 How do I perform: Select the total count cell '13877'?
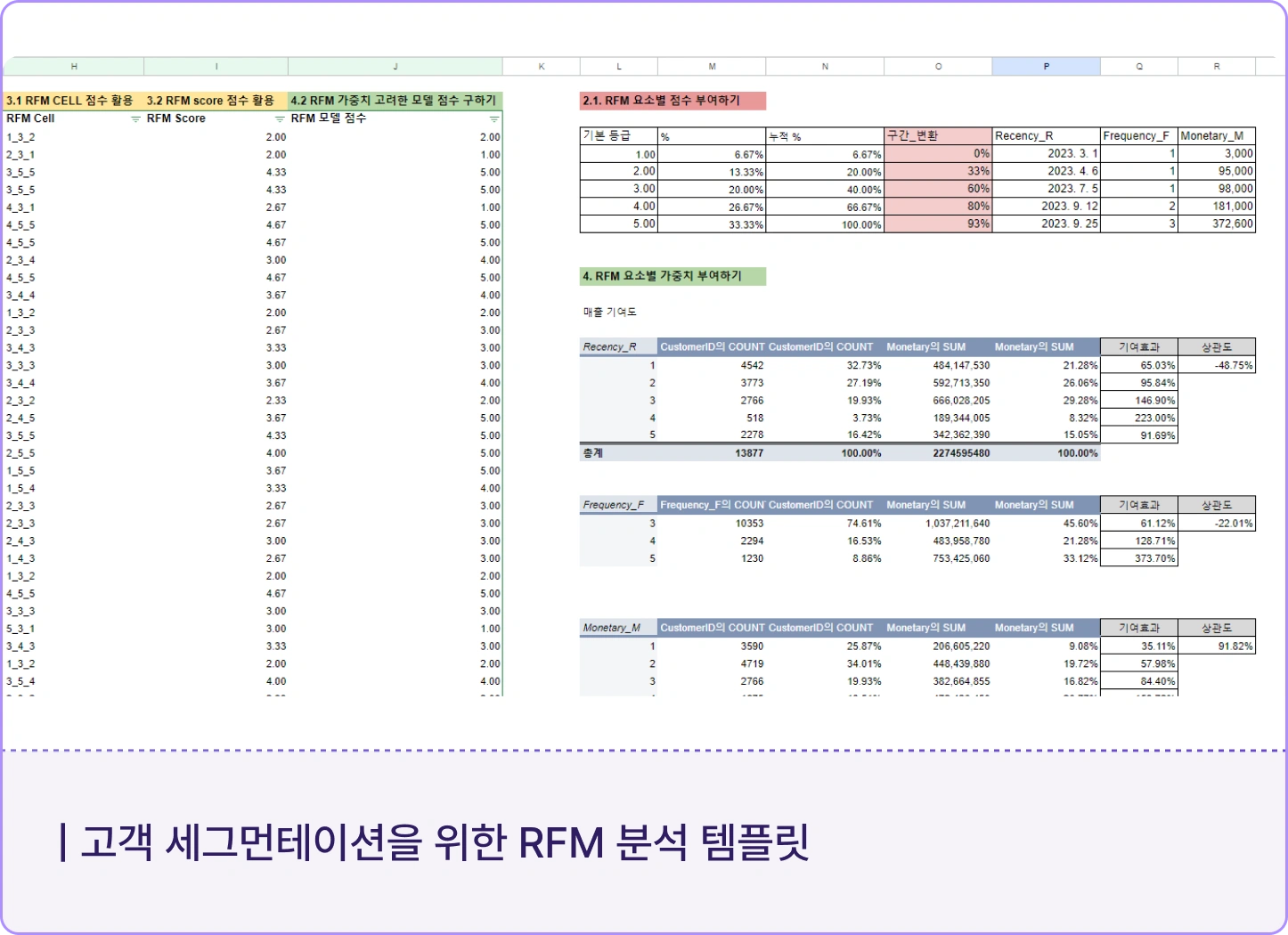pos(712,453)
